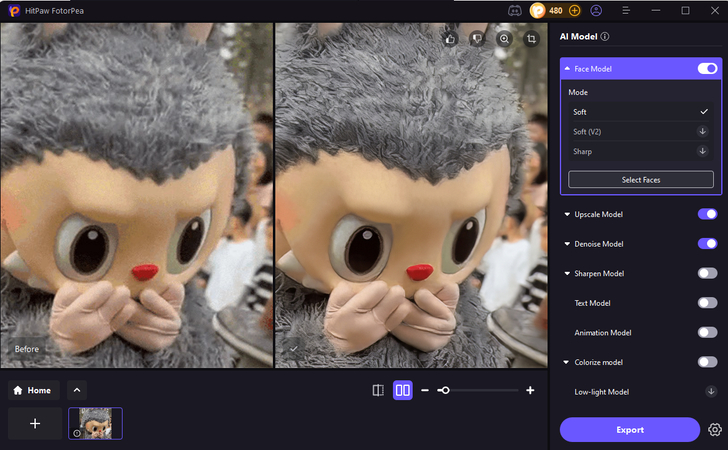728x450 pixels.
Task: Click the Text Model label
Action: click(x=592, y=303)
